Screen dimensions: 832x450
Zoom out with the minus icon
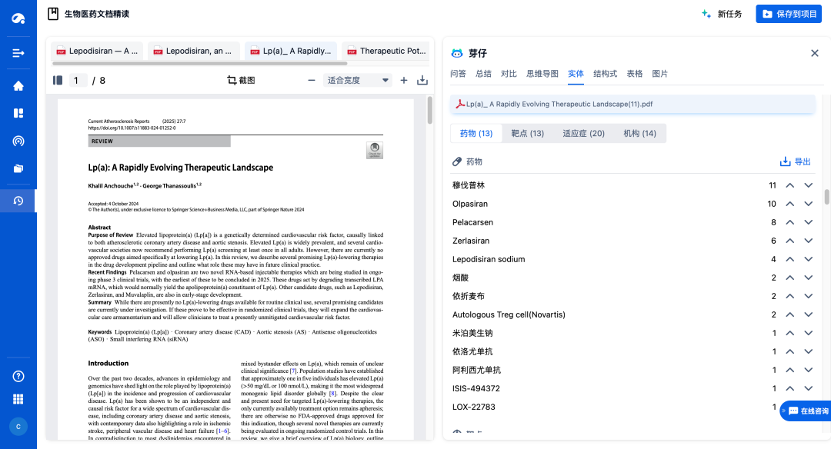pyautogui.click(x=311, y=80)
